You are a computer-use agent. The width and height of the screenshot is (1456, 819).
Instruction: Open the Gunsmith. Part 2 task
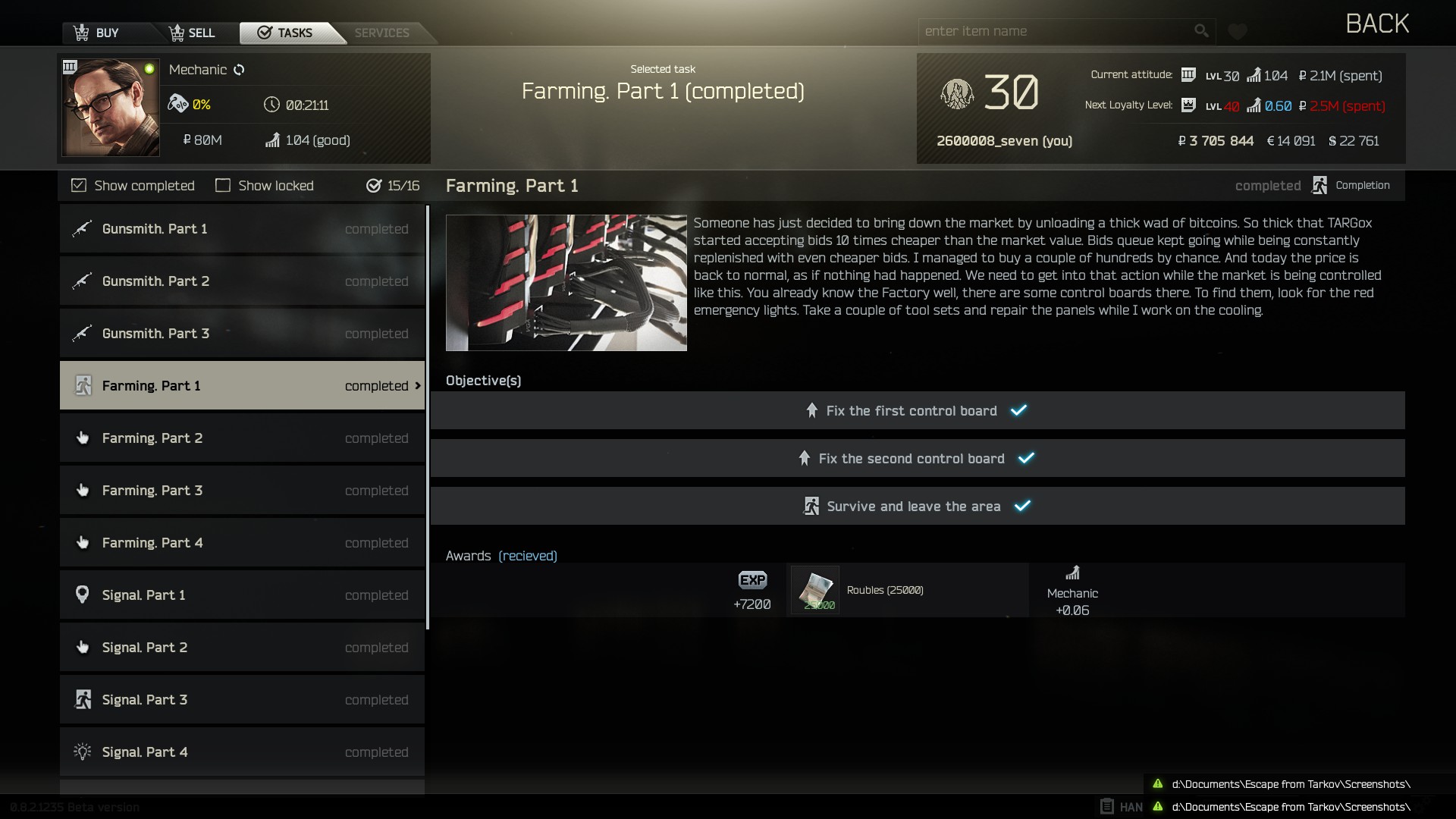point(242,281)
